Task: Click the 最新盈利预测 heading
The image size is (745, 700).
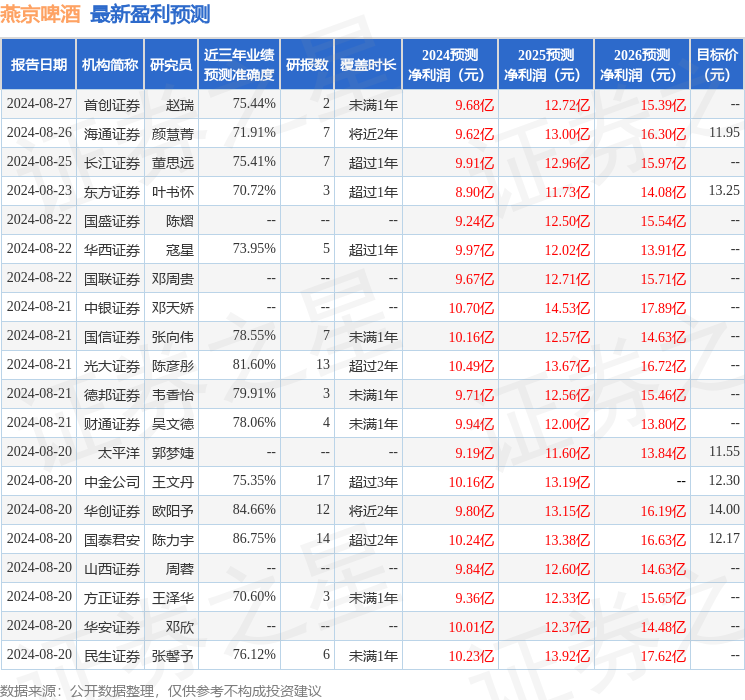Action: (150, 14)
